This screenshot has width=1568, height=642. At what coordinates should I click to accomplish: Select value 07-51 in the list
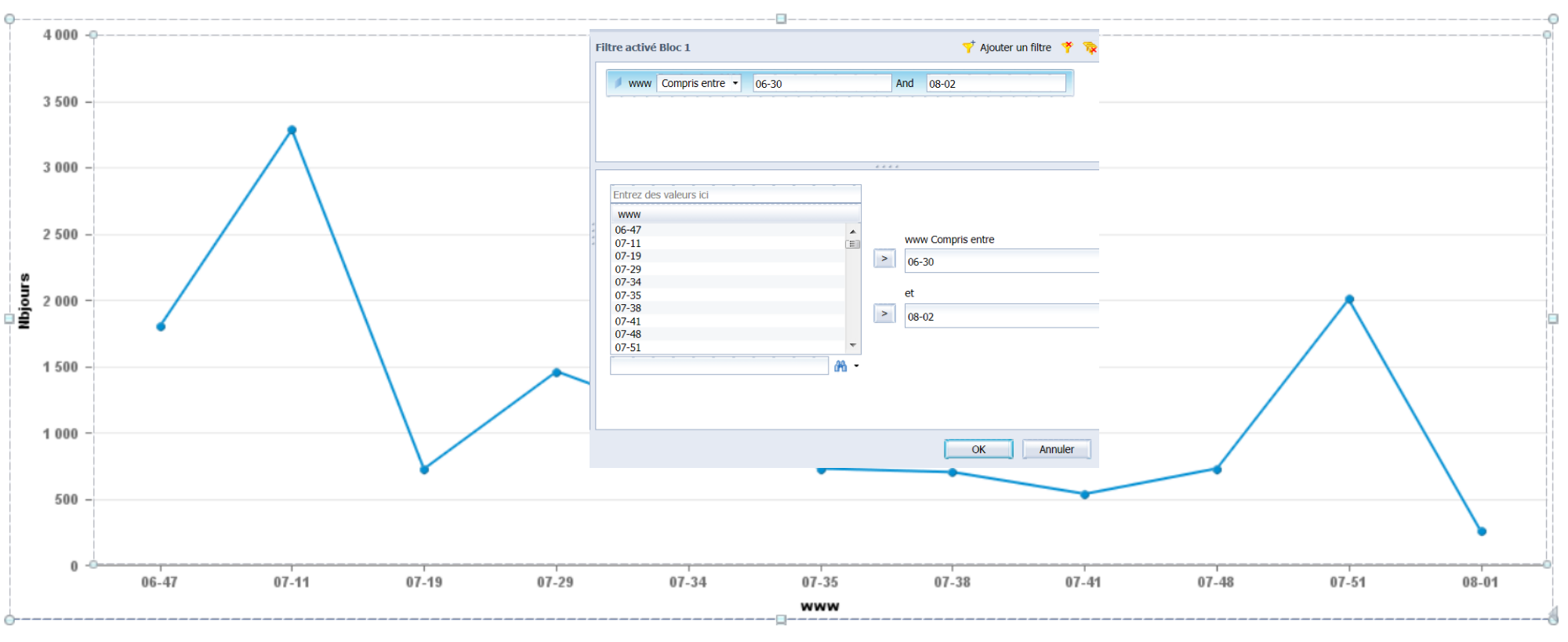(728, 346)
